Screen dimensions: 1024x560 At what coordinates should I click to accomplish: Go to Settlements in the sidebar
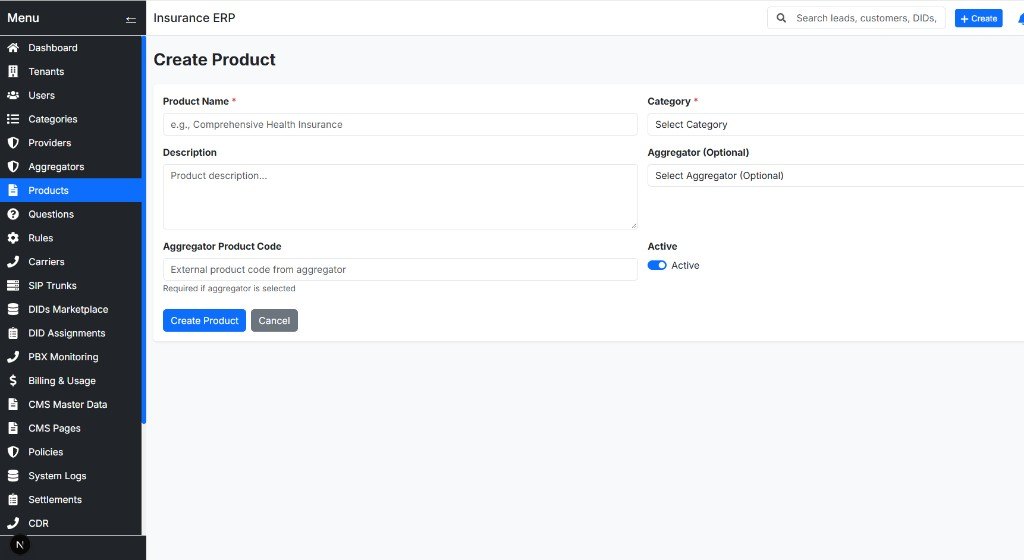(71, 499)
